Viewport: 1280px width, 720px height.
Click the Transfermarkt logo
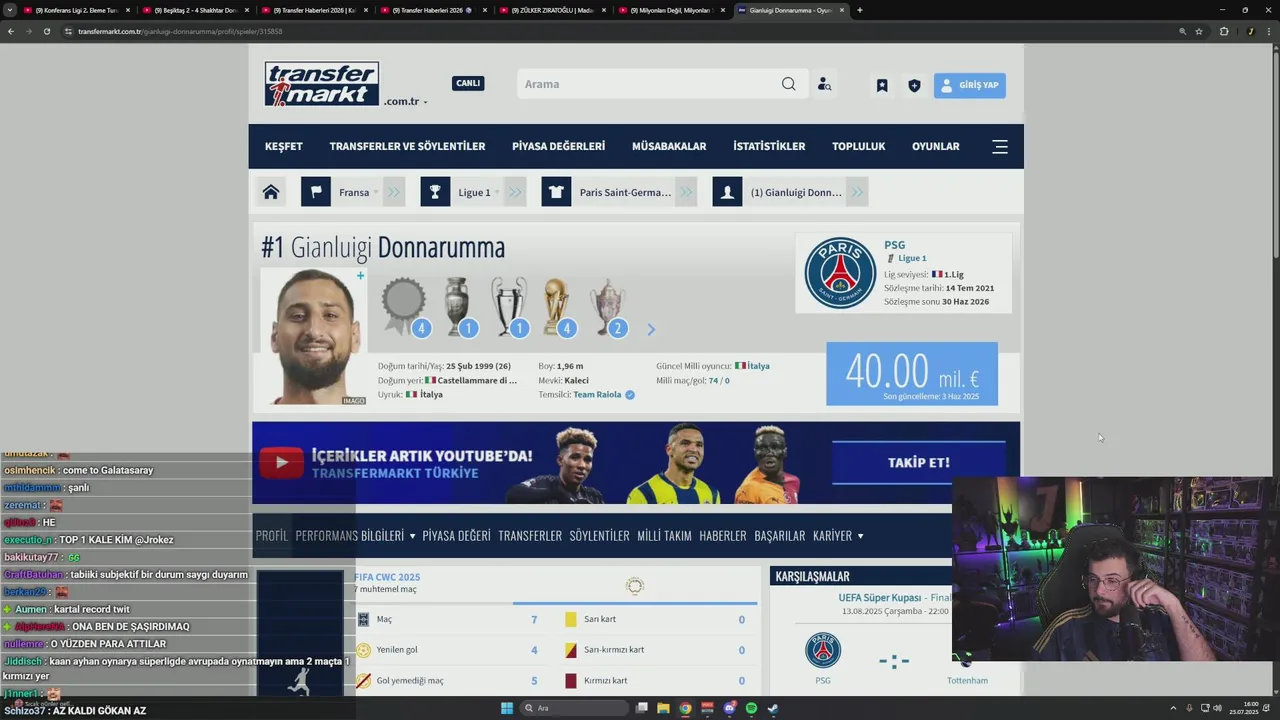pos(322,84)
